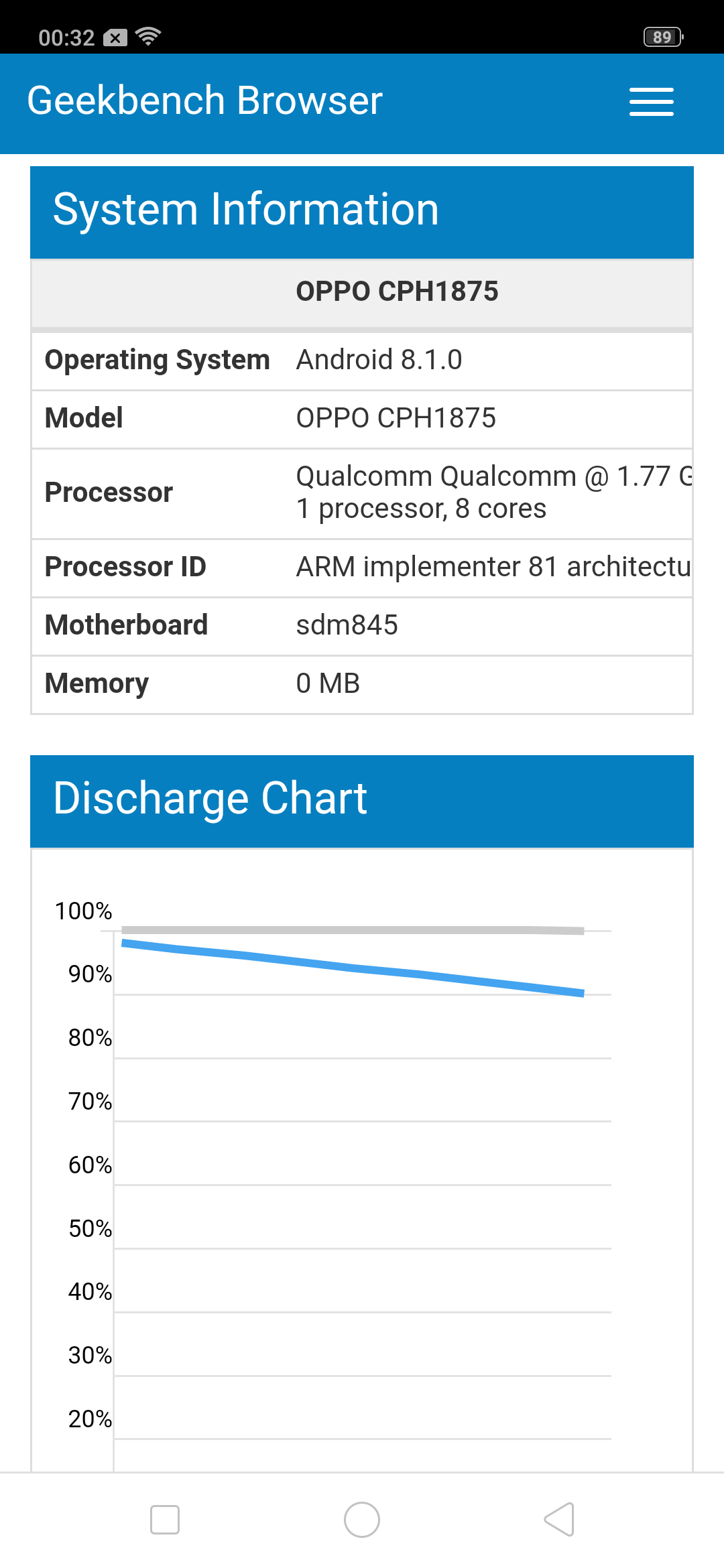Tap the Android back navigation button

point(560,1519)
